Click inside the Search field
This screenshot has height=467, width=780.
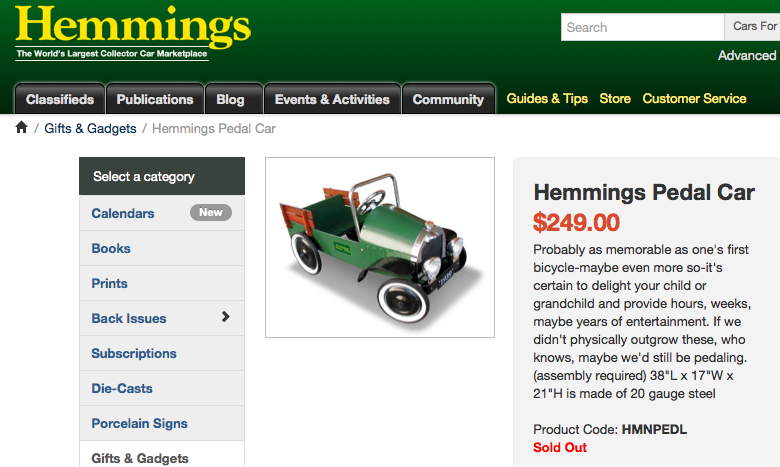643,27
